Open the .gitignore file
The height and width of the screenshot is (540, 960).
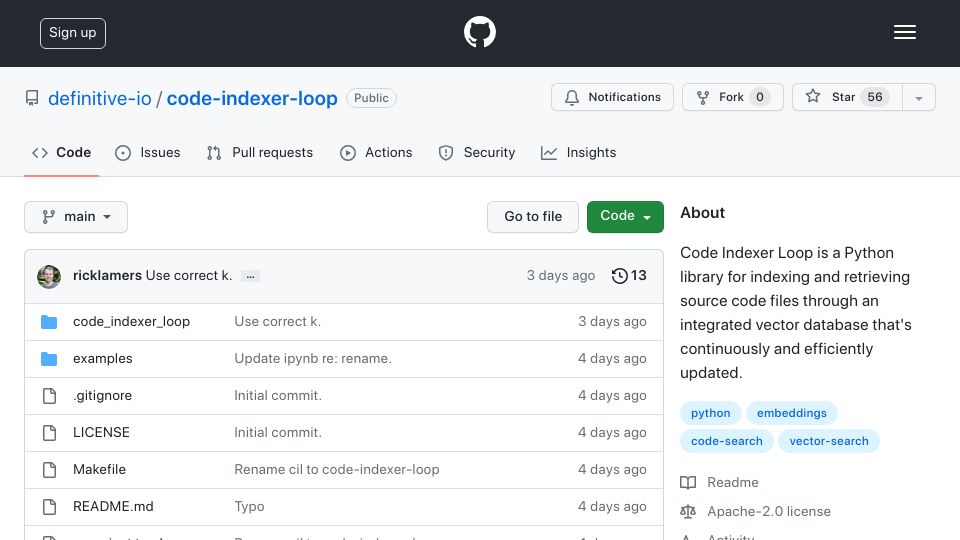tap(102, 396)
